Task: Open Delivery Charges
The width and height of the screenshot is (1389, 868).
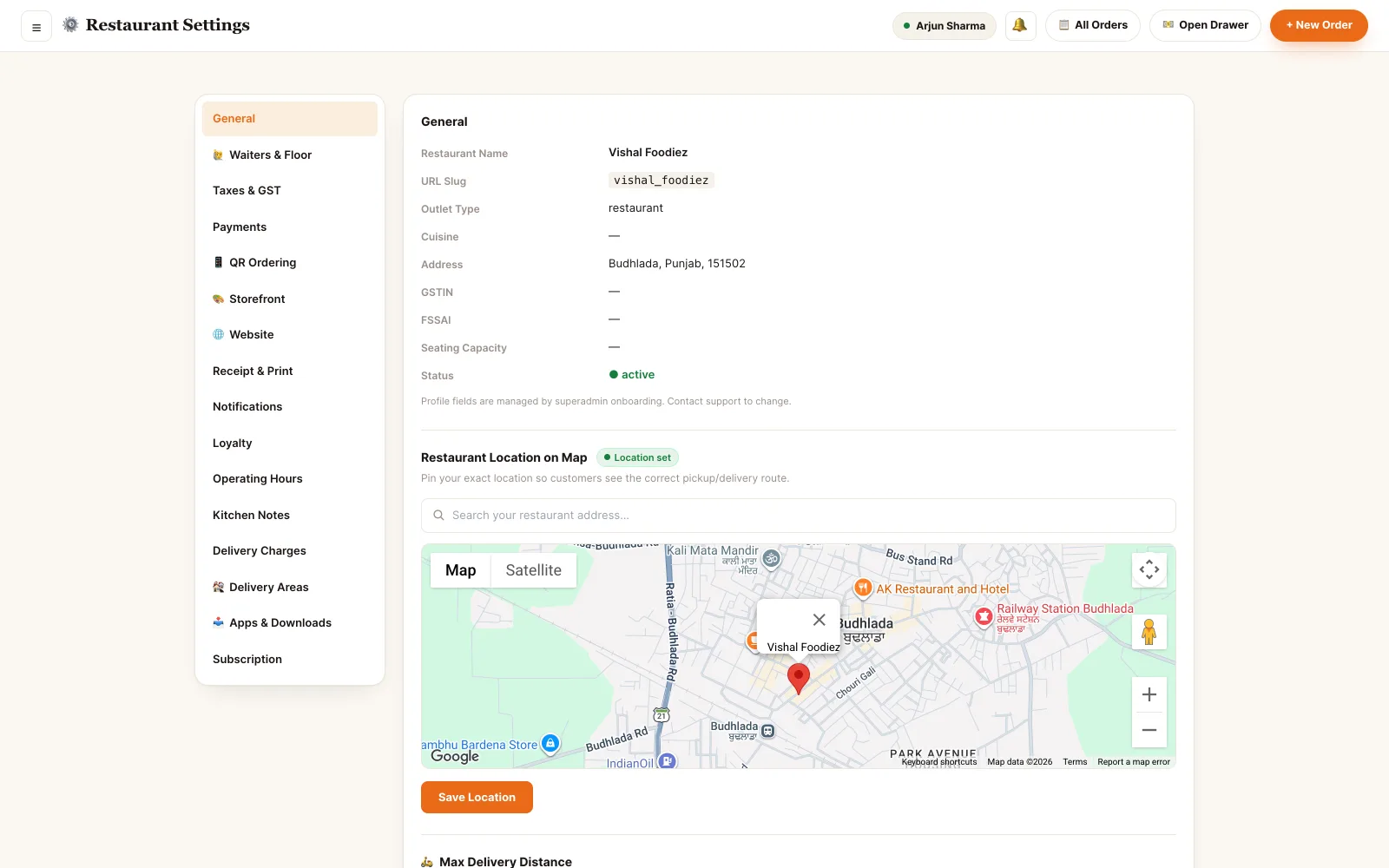Action: (290, 551)
